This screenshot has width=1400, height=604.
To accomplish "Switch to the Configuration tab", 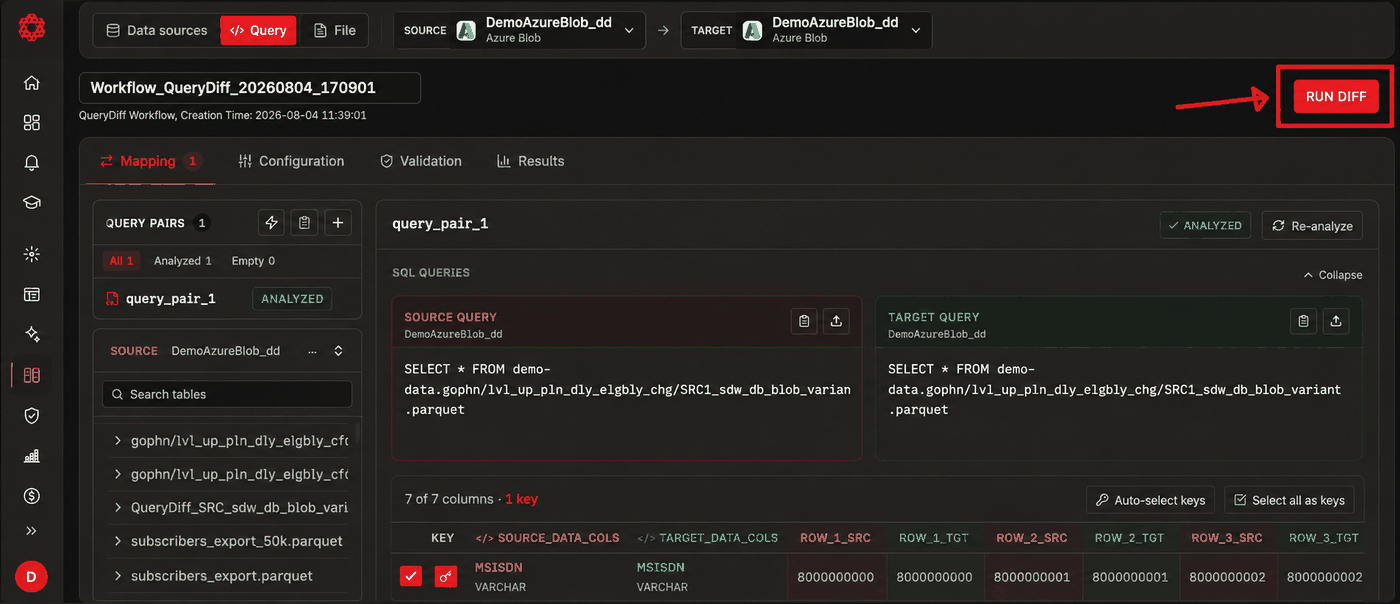I will point(291,161).
